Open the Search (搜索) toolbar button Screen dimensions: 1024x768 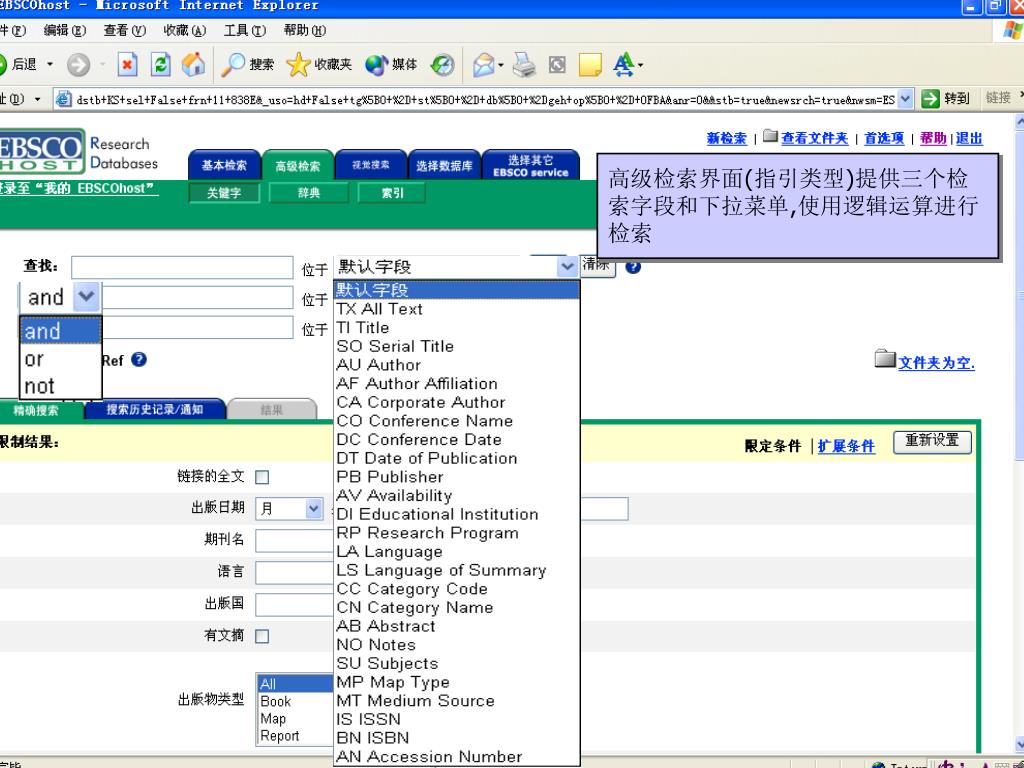[248, 64]
